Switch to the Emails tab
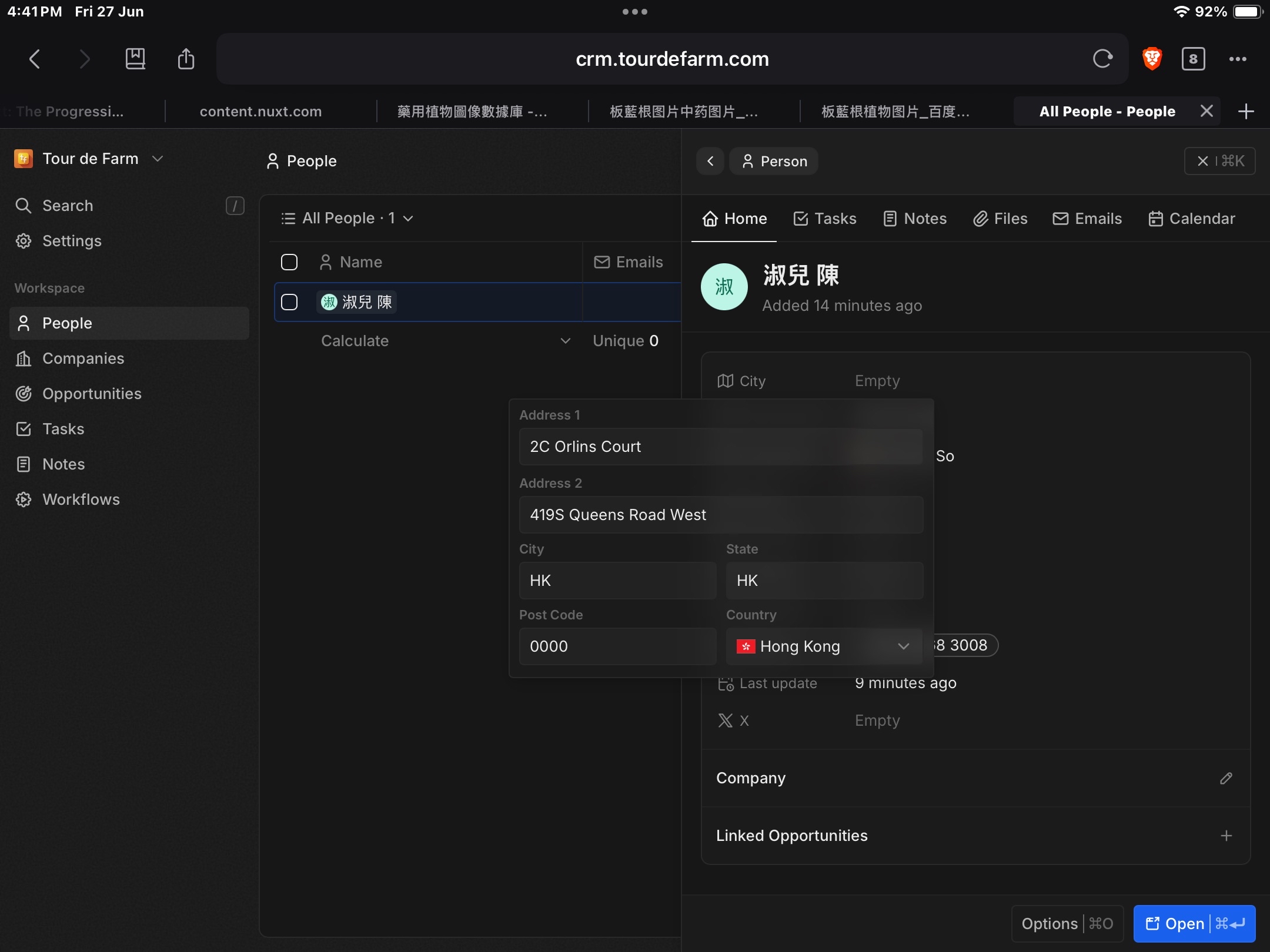This screenshot has height=952, width=1270. tap(1087, 219)
